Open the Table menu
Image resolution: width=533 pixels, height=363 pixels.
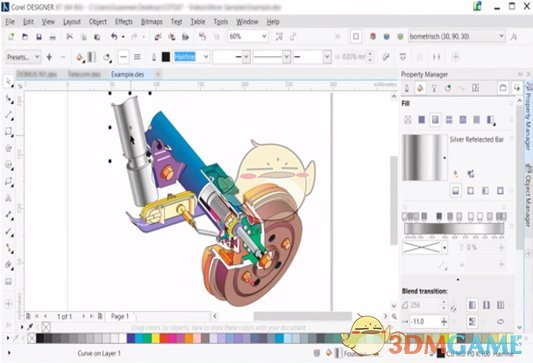coord(197,22)
